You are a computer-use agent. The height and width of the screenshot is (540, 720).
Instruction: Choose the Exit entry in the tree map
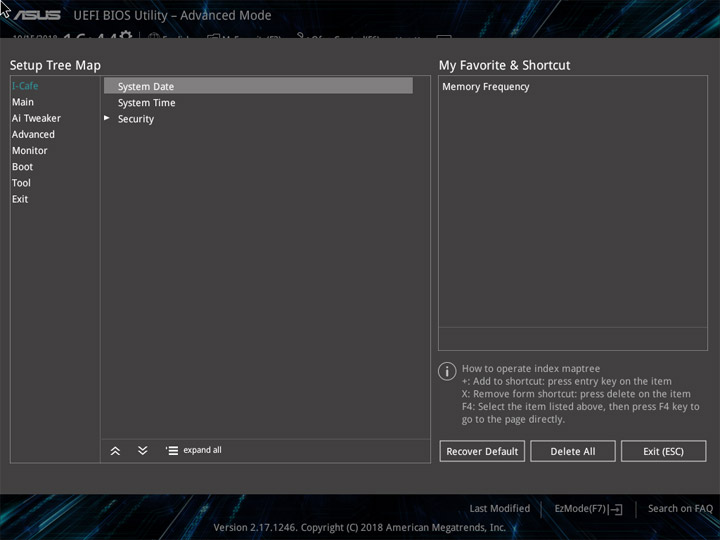(x=20, y=199)
